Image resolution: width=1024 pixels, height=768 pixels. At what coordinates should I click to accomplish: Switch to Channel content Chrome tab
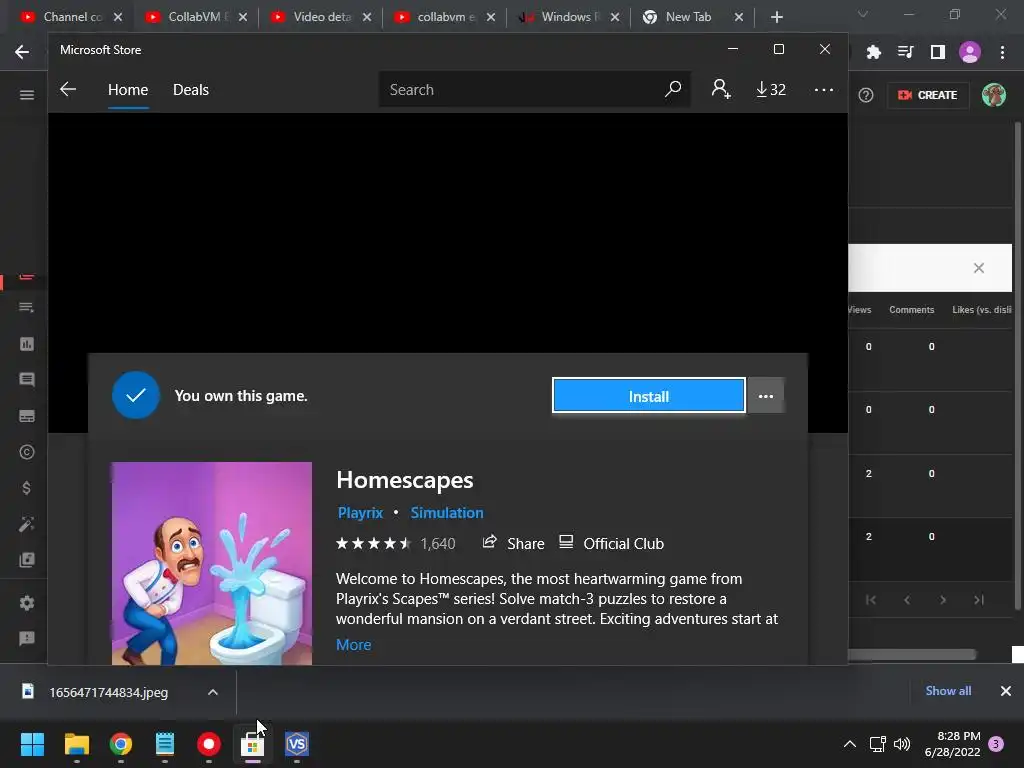(x=71, y=17)
